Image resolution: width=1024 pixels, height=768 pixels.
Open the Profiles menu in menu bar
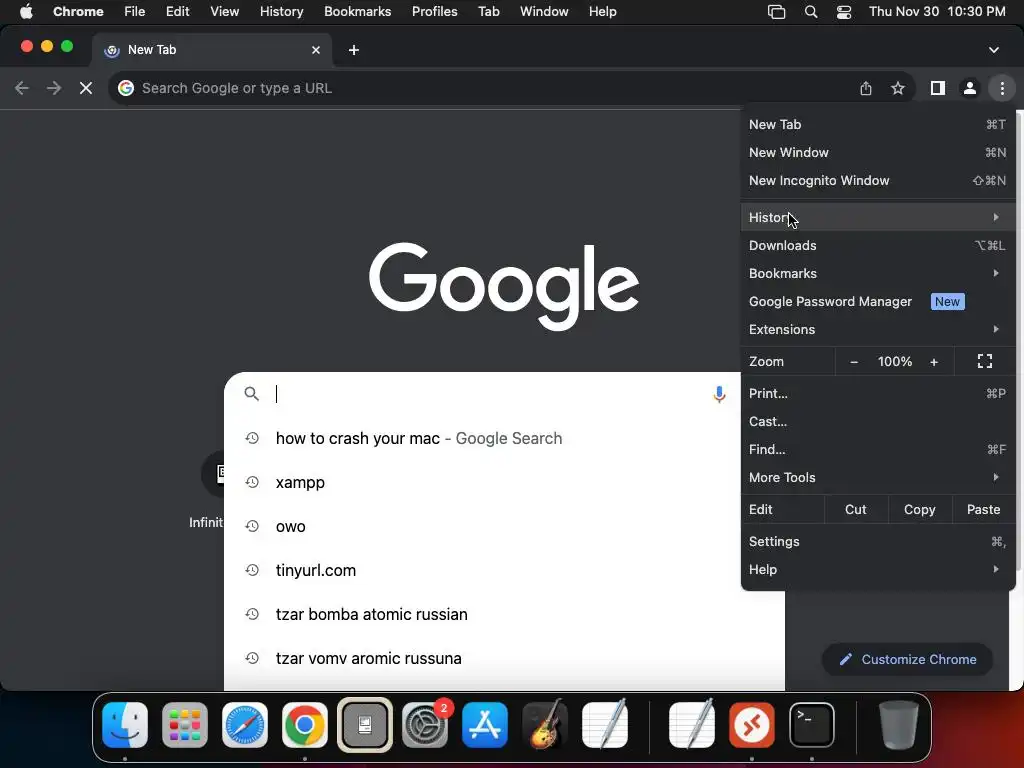click(434, 12)
